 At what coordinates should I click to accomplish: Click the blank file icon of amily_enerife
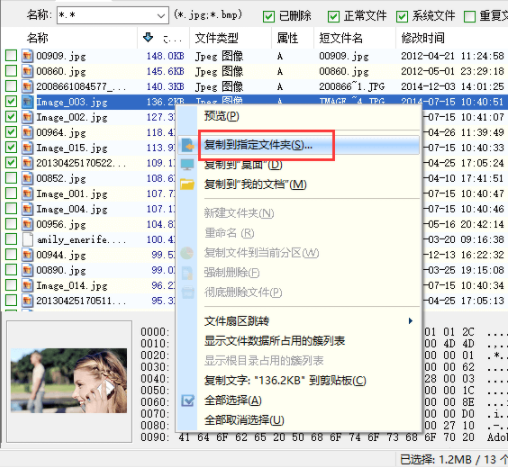point(27,239)
